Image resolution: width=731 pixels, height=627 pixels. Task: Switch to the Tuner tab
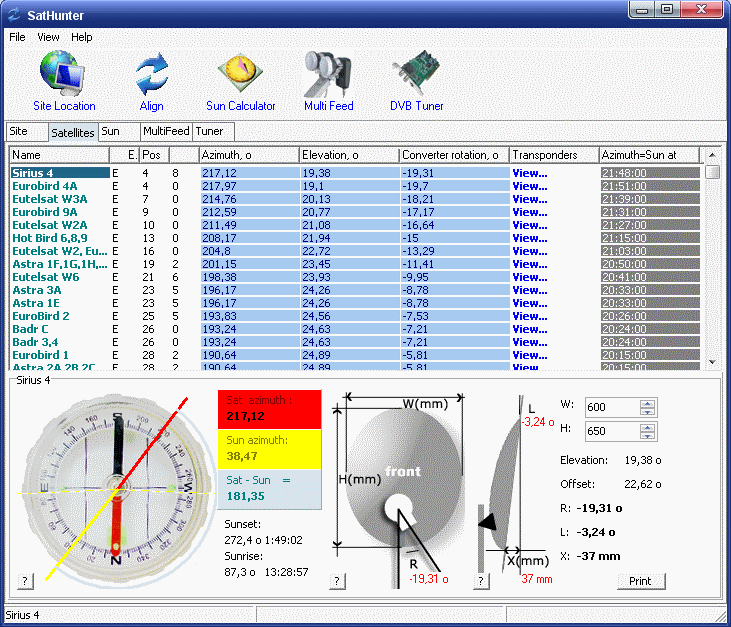tap(213, 131)
